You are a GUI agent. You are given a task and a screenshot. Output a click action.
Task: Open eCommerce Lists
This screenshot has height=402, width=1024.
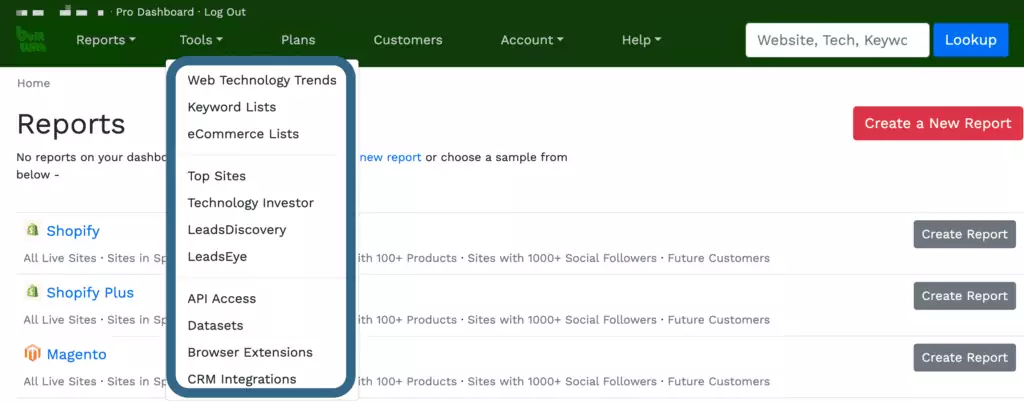(243, 134)
